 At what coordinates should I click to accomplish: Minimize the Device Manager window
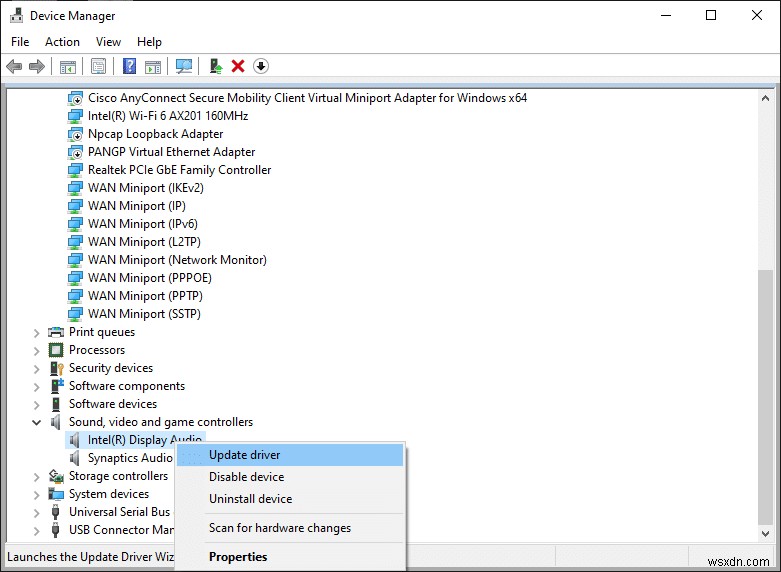click(666, 15)
